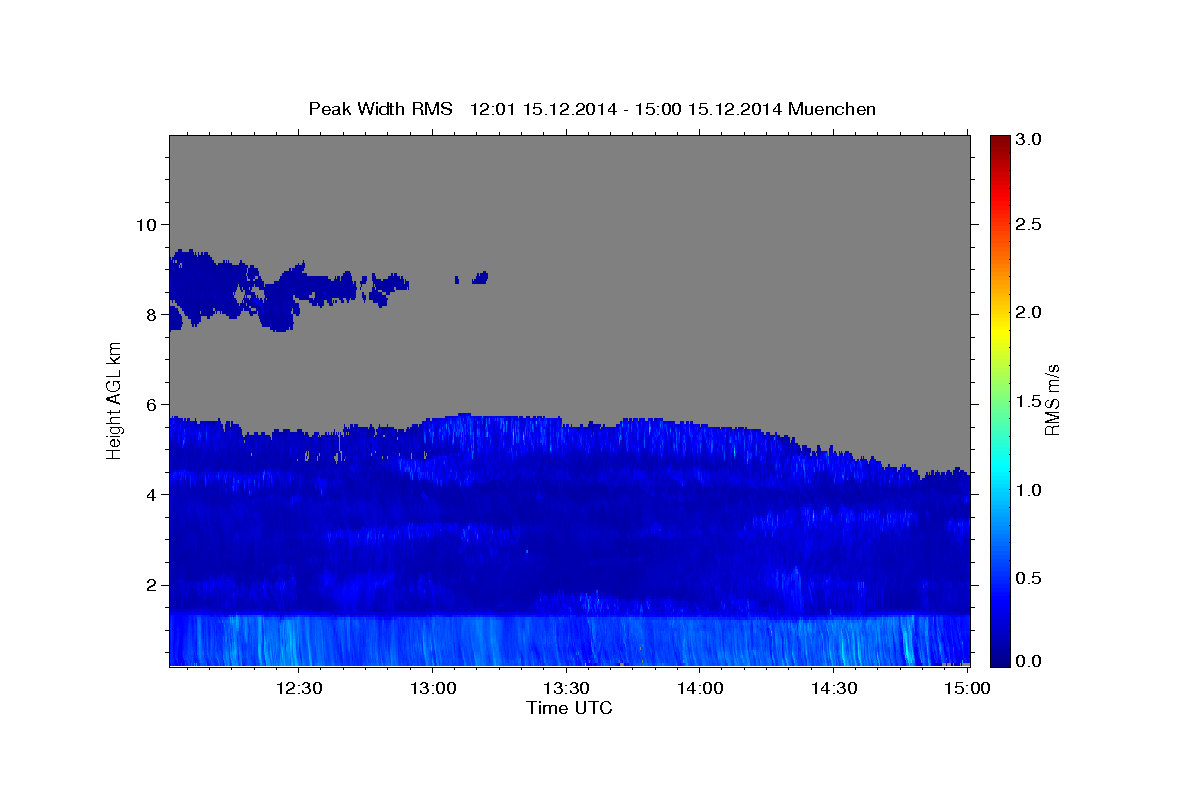
Task: Click the colorbar value 2.5
Action: [x=1030, y=224]
